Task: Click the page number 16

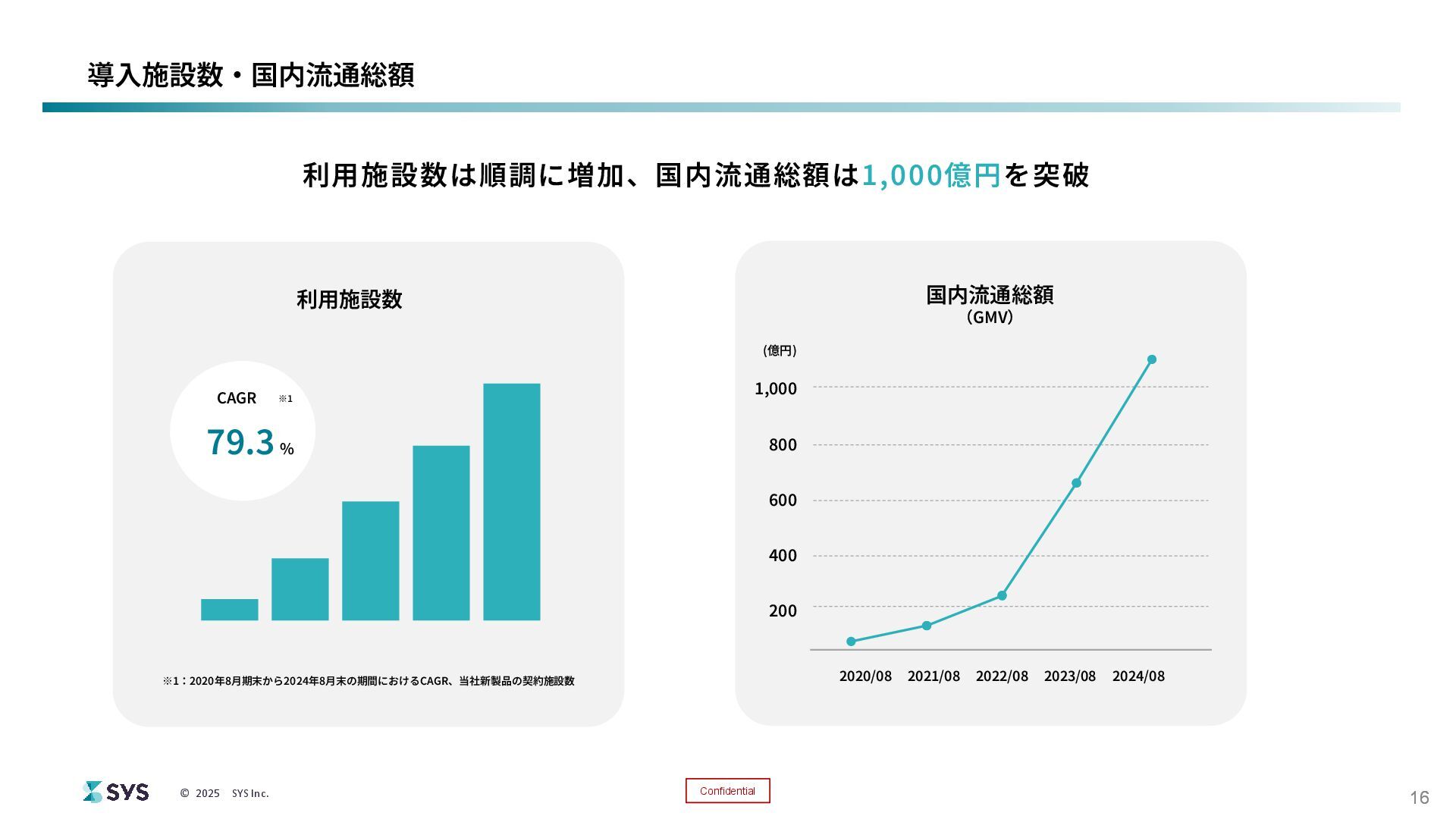Action: tap(1420, 797)
